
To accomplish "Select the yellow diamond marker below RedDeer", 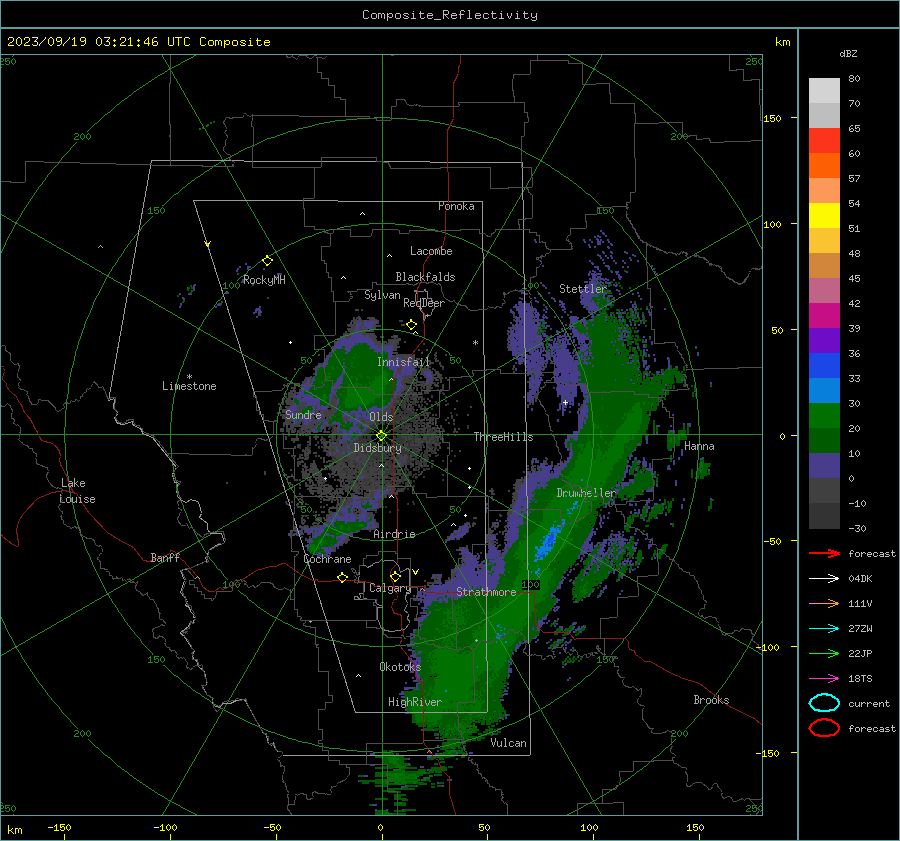I will tap(411, 325).
